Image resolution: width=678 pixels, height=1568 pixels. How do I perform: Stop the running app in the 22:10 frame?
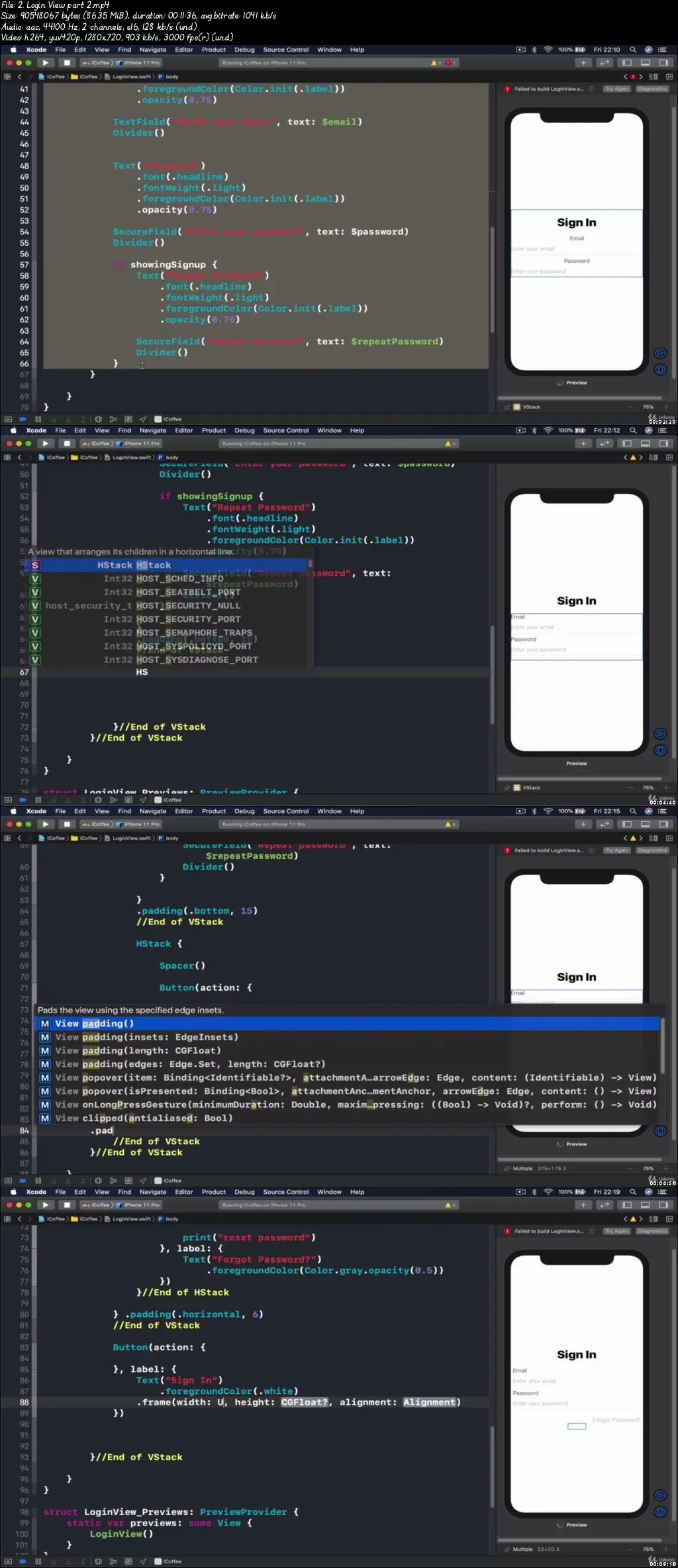tap(67, 63)
